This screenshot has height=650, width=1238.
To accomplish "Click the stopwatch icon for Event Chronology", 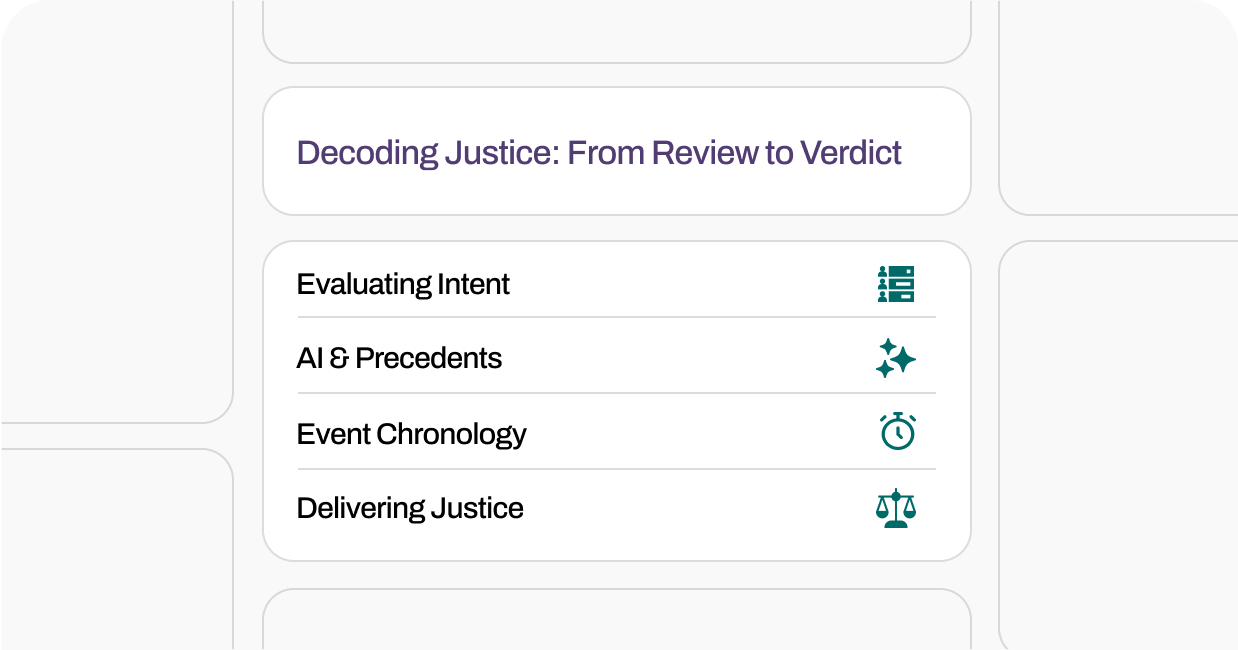I will click(898, 431).
